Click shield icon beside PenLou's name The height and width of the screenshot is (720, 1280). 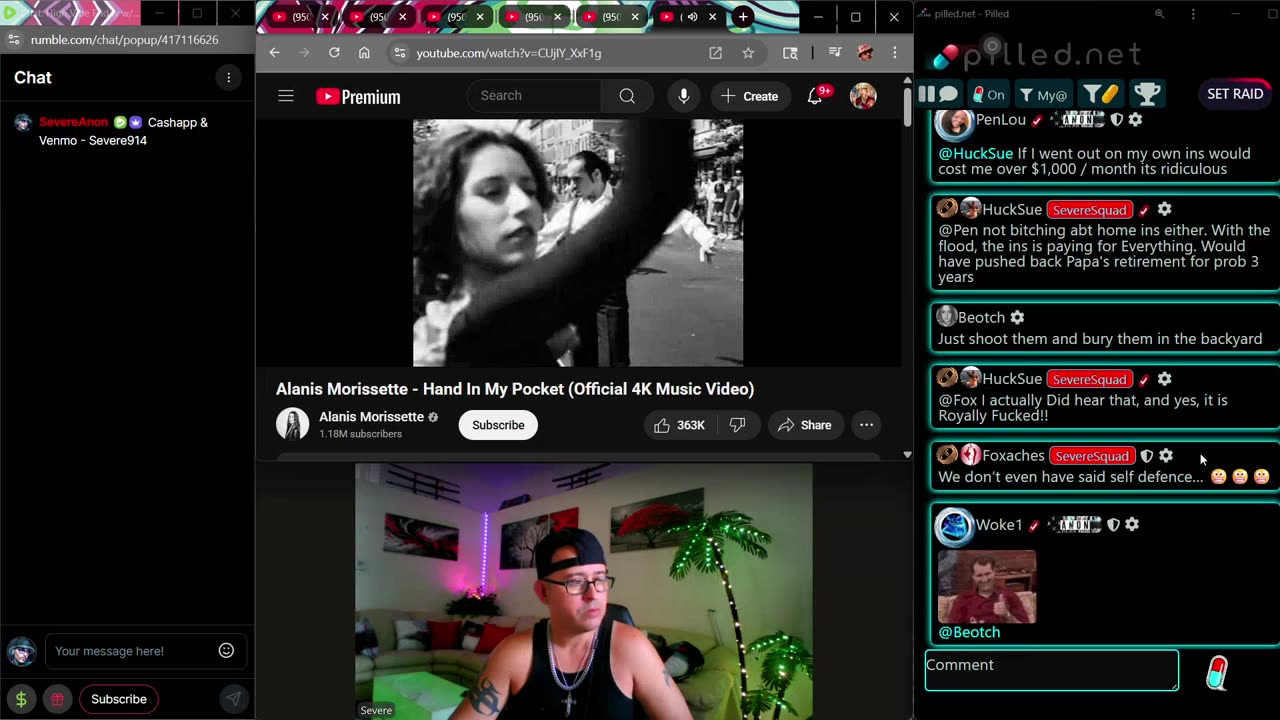[1117, 120]
